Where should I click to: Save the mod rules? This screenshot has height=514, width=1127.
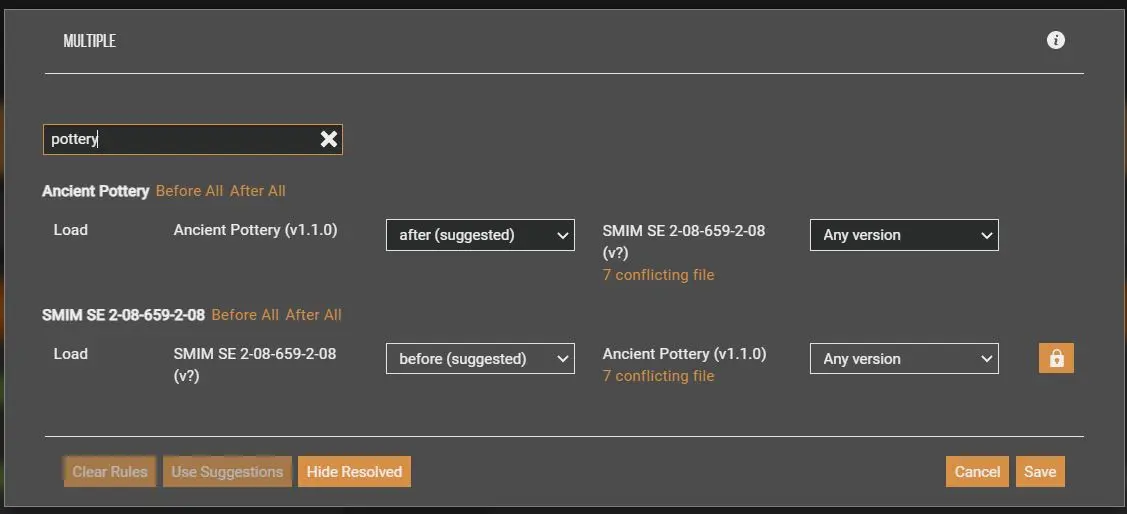tap(1040, 472)
